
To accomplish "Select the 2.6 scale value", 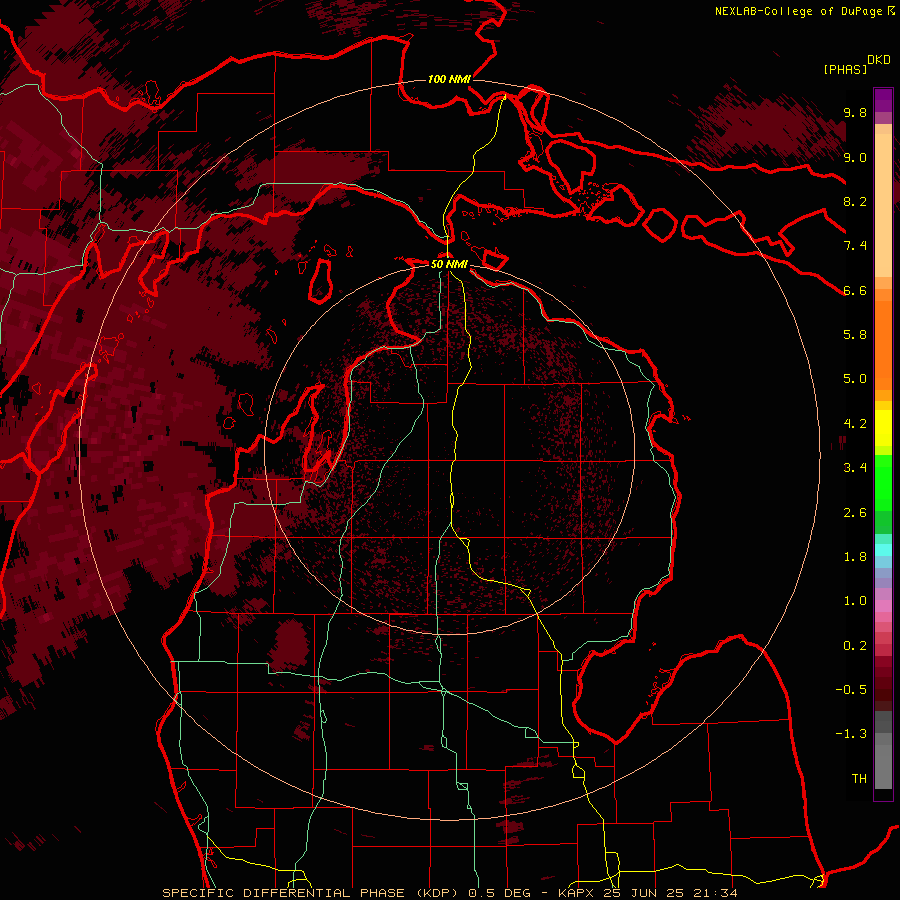I will pyautogui.click(x=855, y=513).
